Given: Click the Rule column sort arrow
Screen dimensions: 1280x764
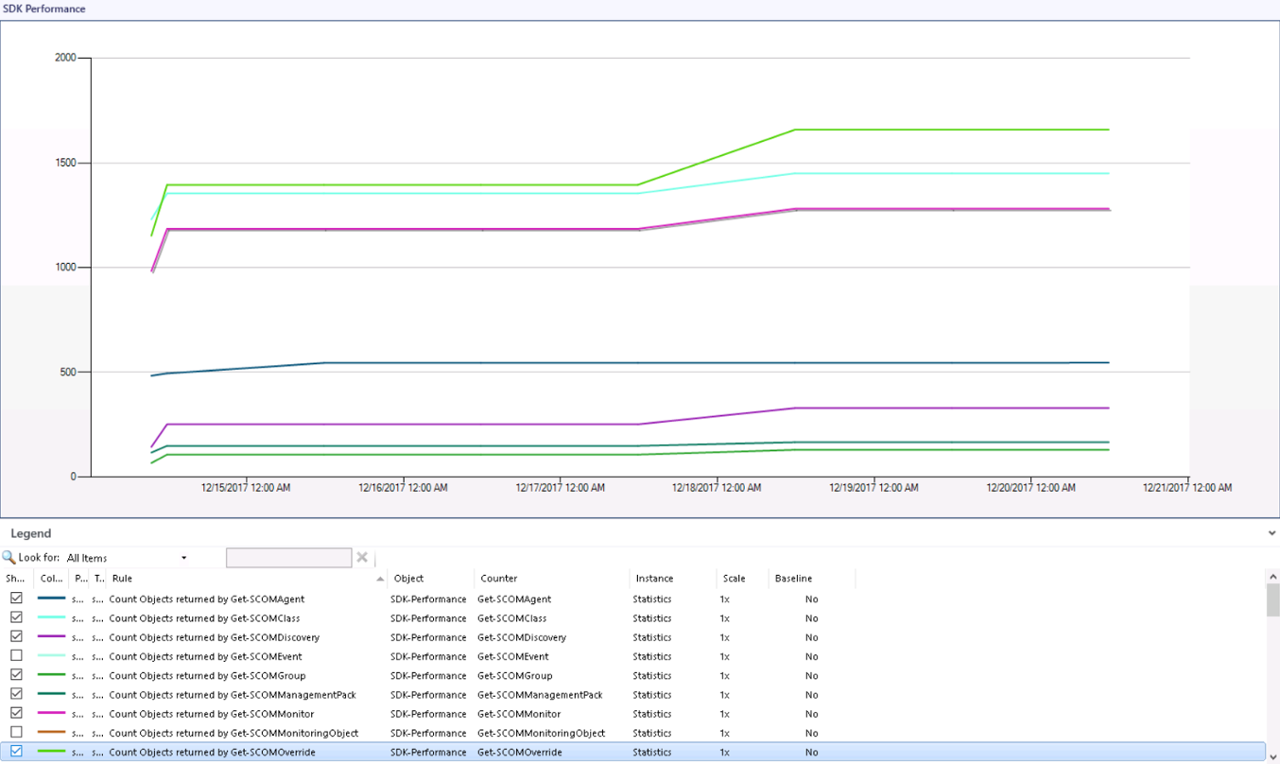Looking at the screenshot, I should [380, 578].
